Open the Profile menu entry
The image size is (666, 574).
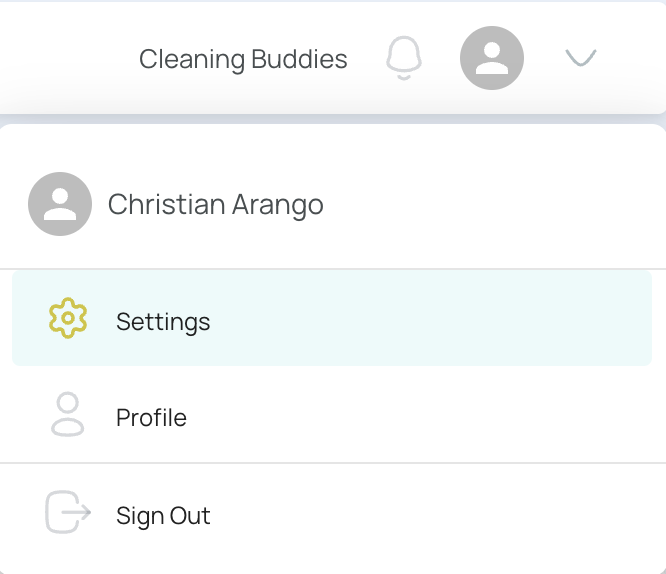332,415
